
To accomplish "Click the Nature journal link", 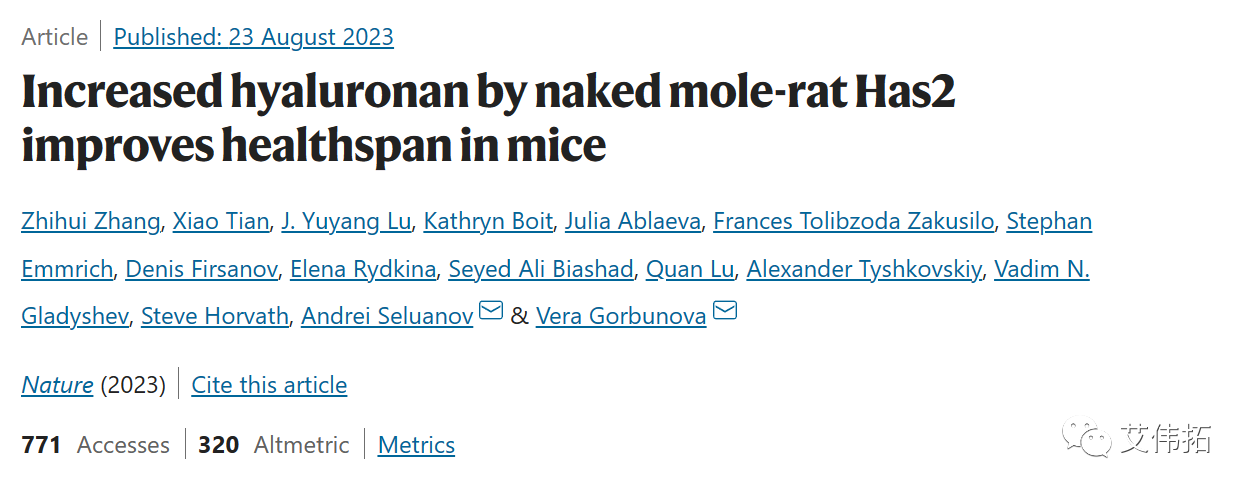I will (57, 385).
